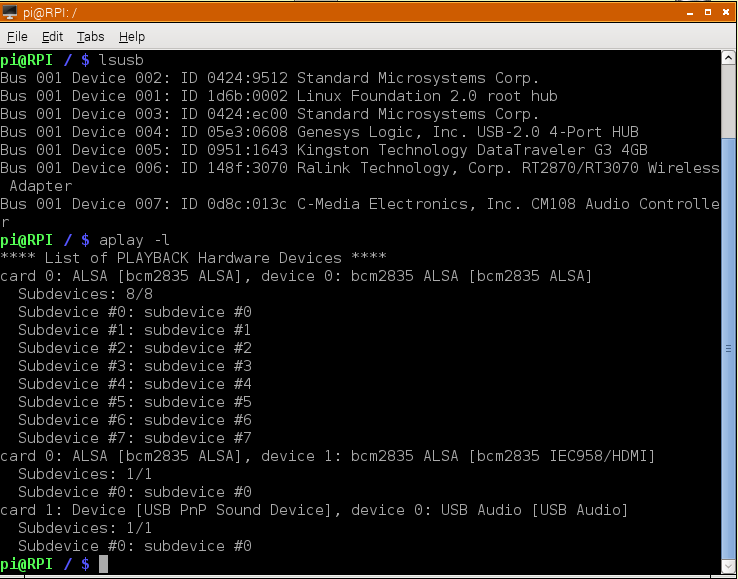Screen dimensions: 738x579
Task: Click the scrollbar up arrow
Action: pyautogui.click(x=729, y=57)
